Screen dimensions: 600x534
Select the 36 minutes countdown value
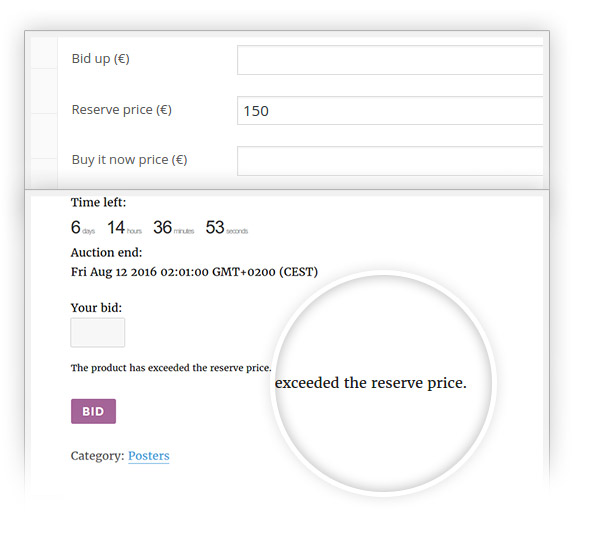click(174, 228)
